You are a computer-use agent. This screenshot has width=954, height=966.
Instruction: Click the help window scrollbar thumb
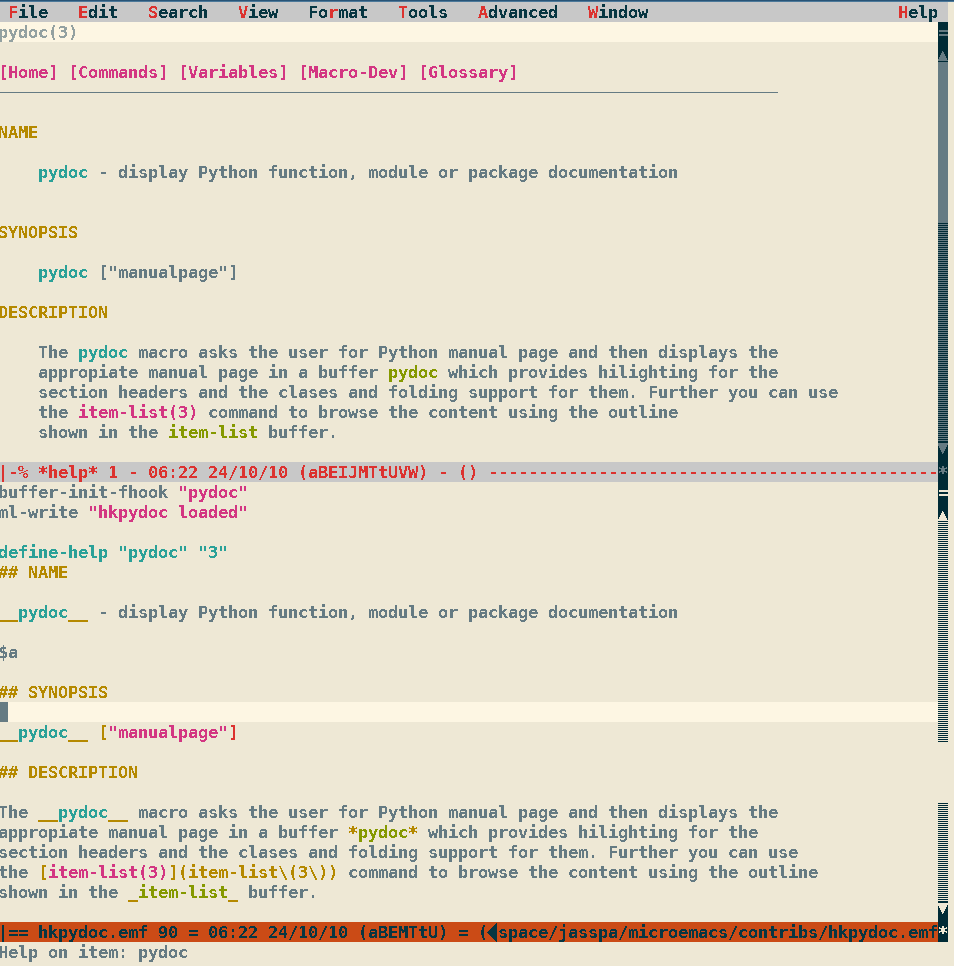pos(943,142)
